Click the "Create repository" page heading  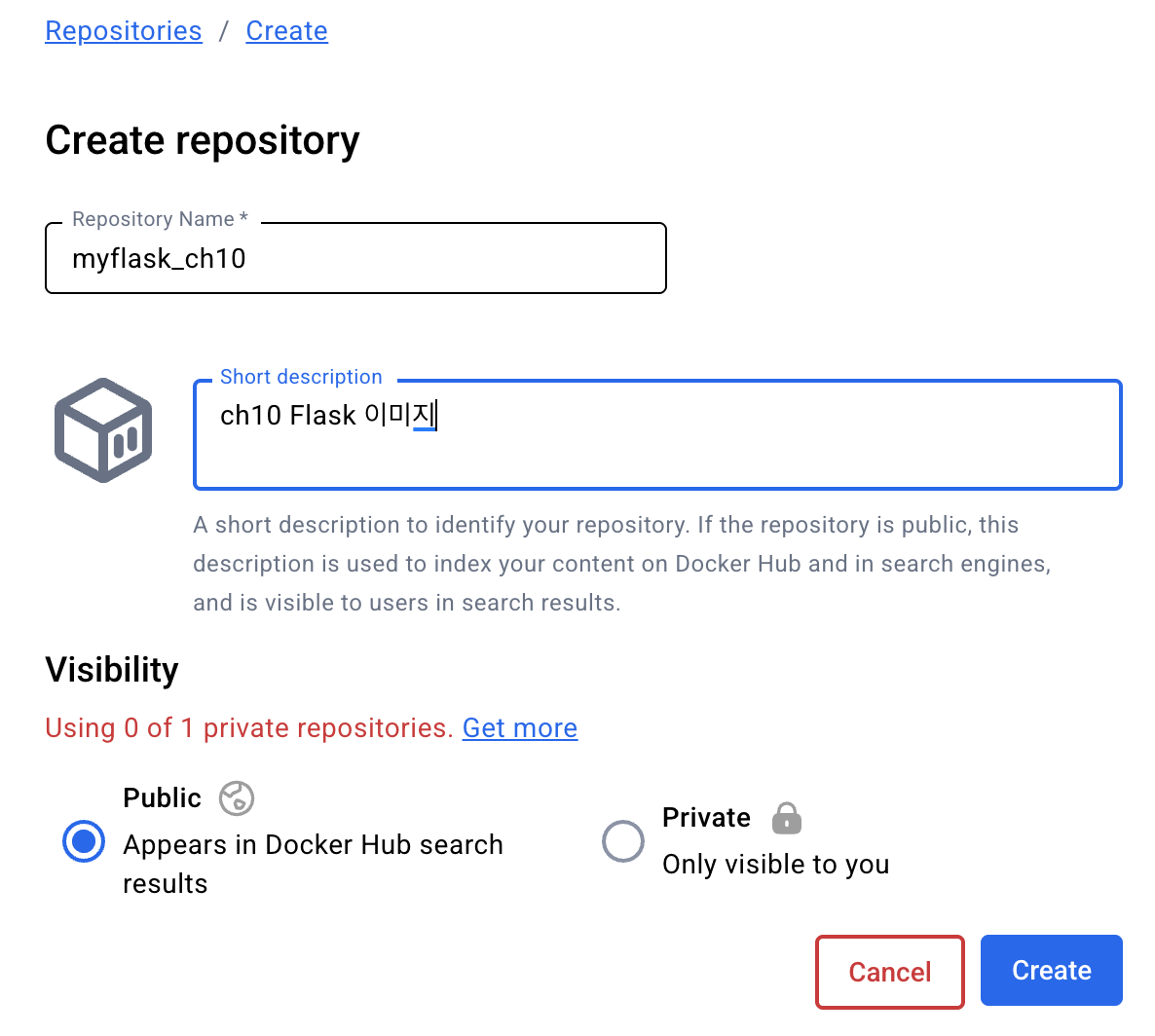click(x=203, y=141)
